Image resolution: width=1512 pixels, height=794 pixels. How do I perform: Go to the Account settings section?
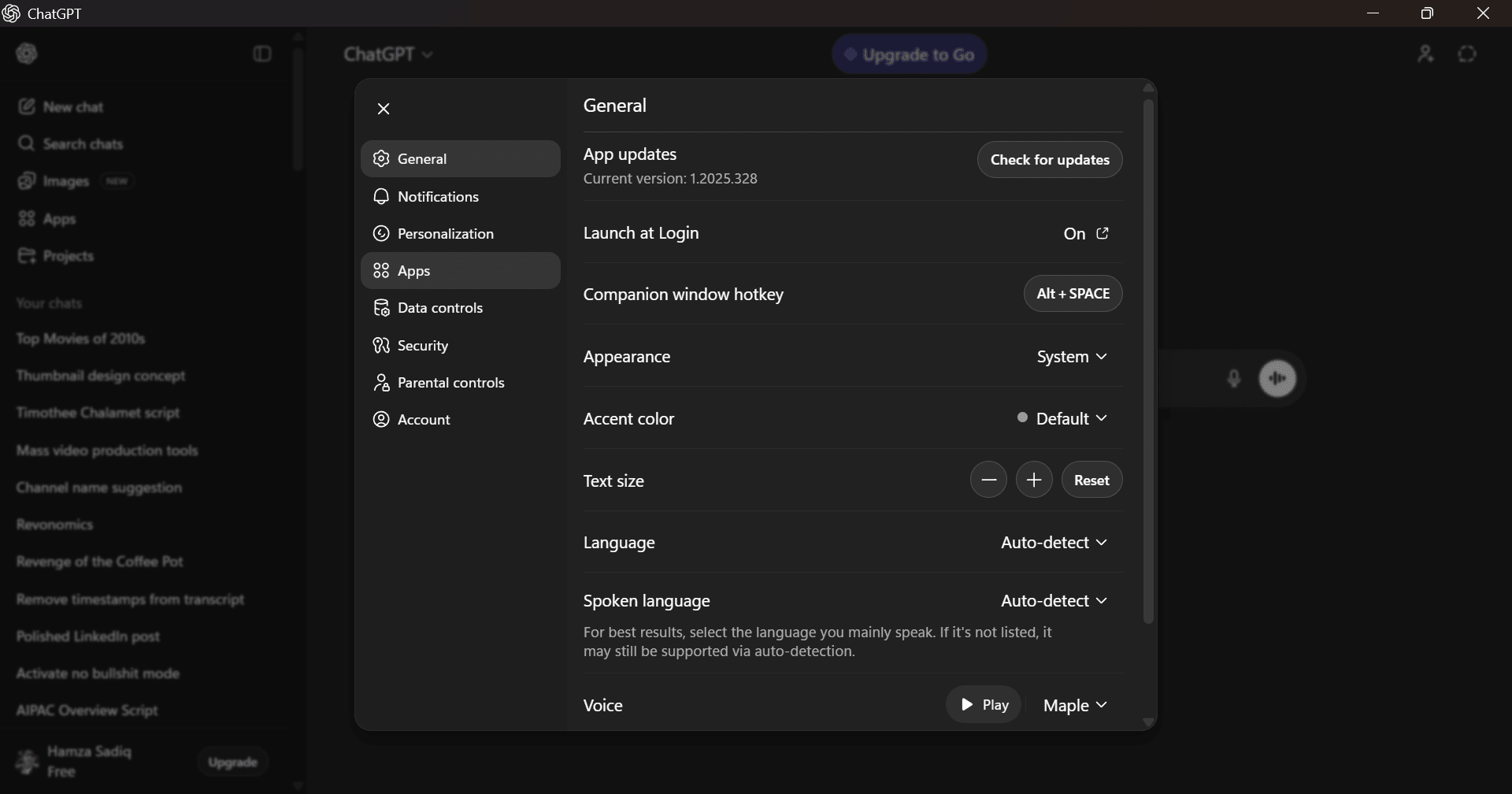pyautogui.click(x=424, y=420)
